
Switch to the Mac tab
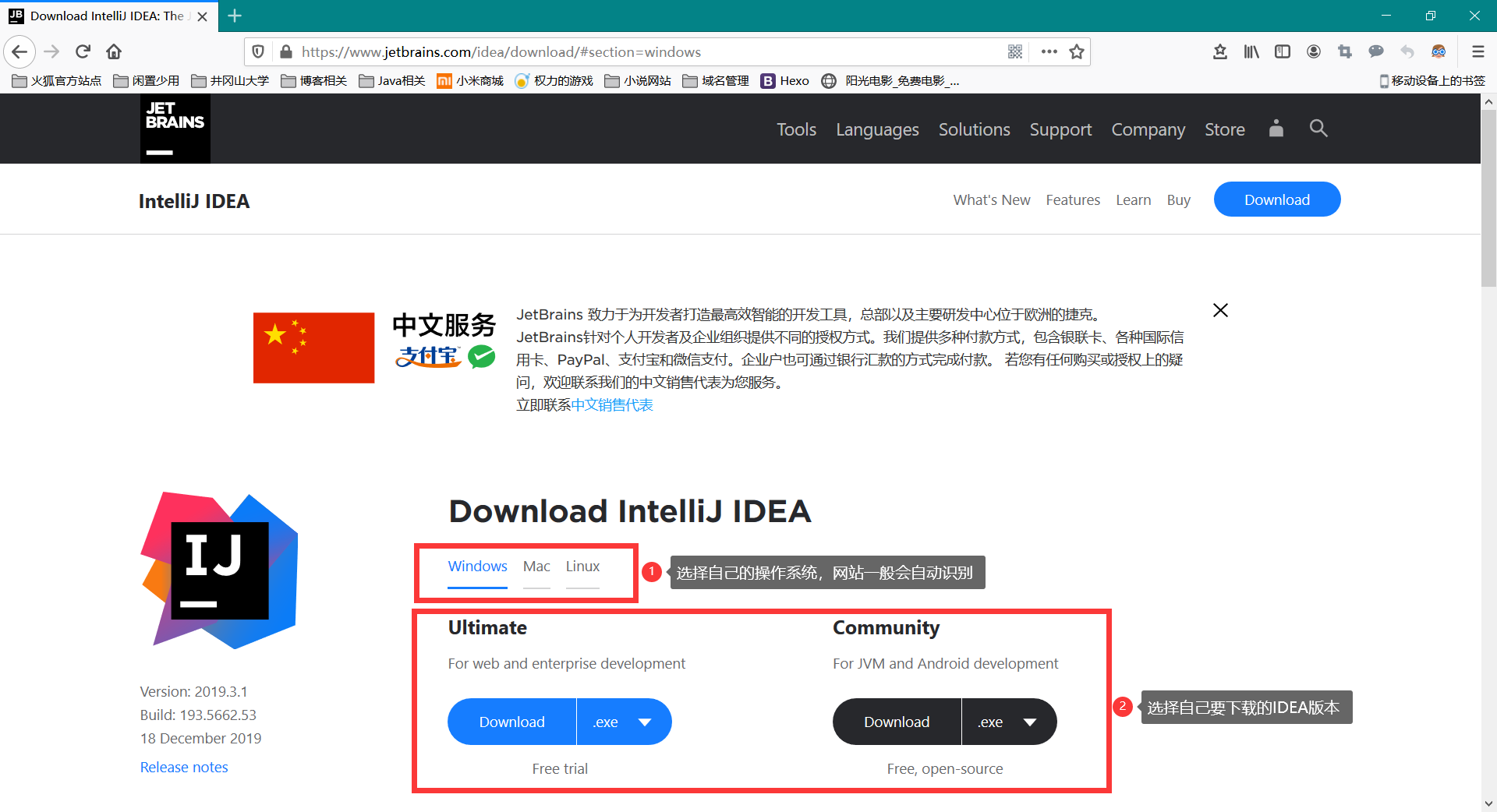click(536, 567)
